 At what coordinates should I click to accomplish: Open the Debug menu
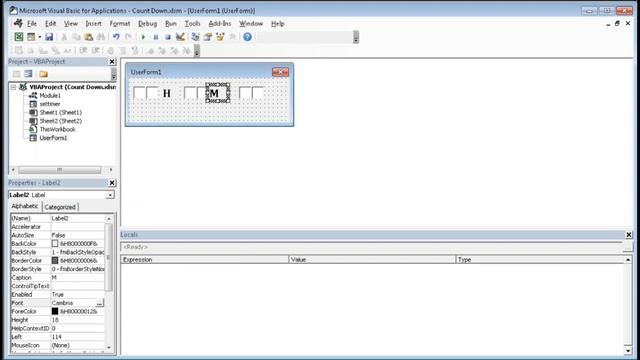click(x=147, y=24)
